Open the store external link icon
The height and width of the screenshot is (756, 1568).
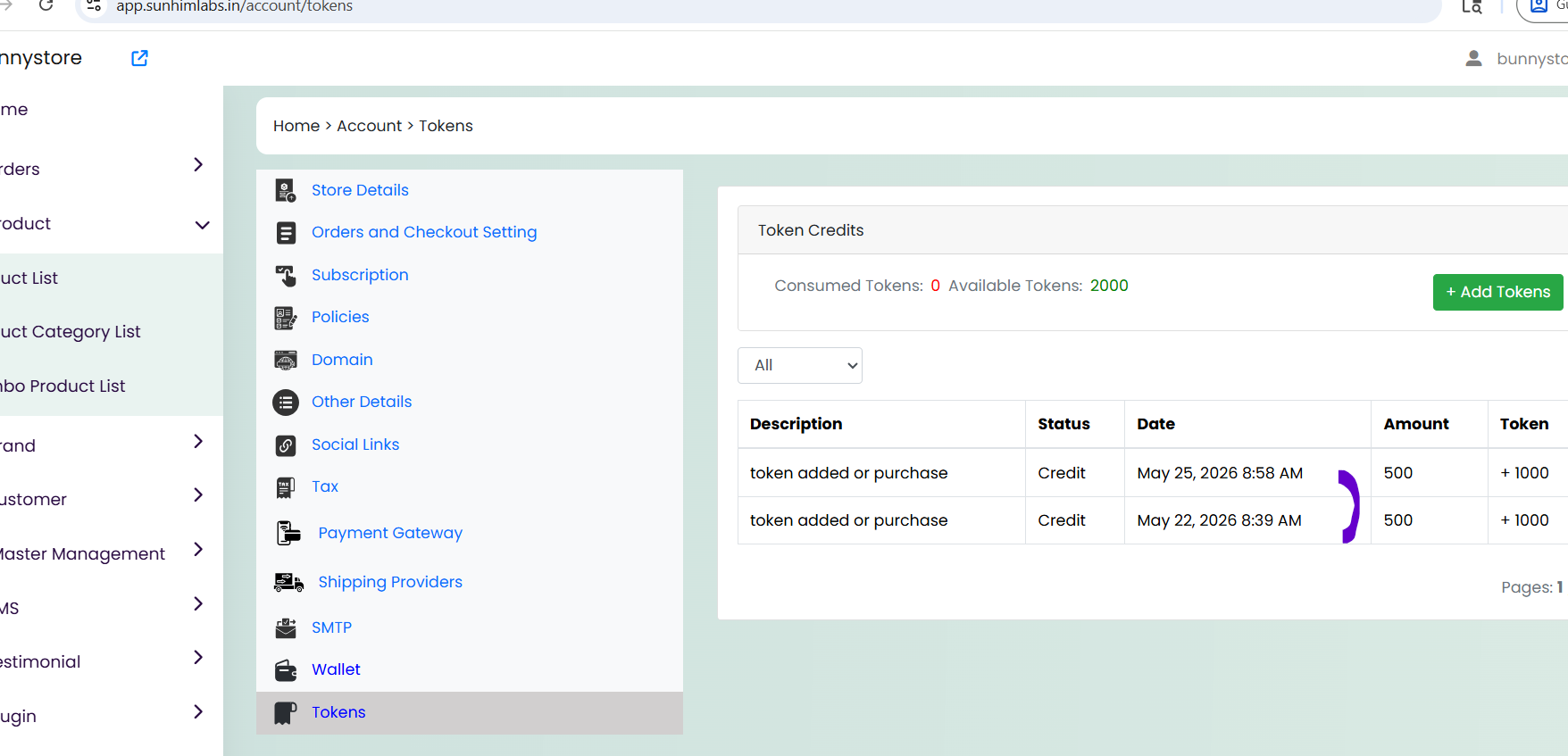pyautogui.click(x=139, y=58)
